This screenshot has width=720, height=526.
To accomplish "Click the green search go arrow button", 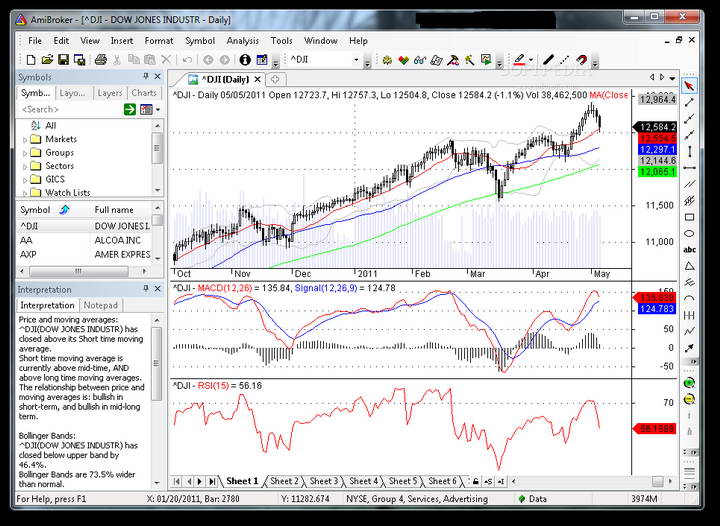I will point(130,109).
